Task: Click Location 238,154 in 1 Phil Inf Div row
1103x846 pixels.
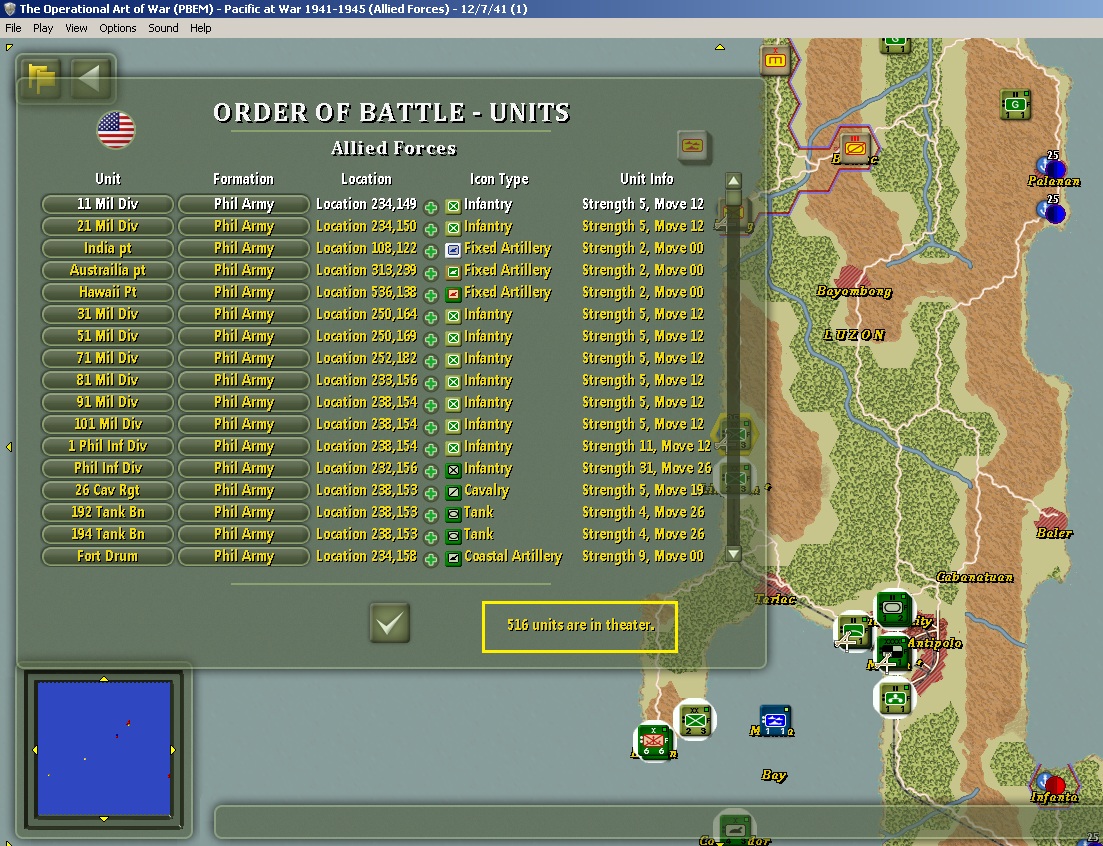Action: (x=366, y=447)
